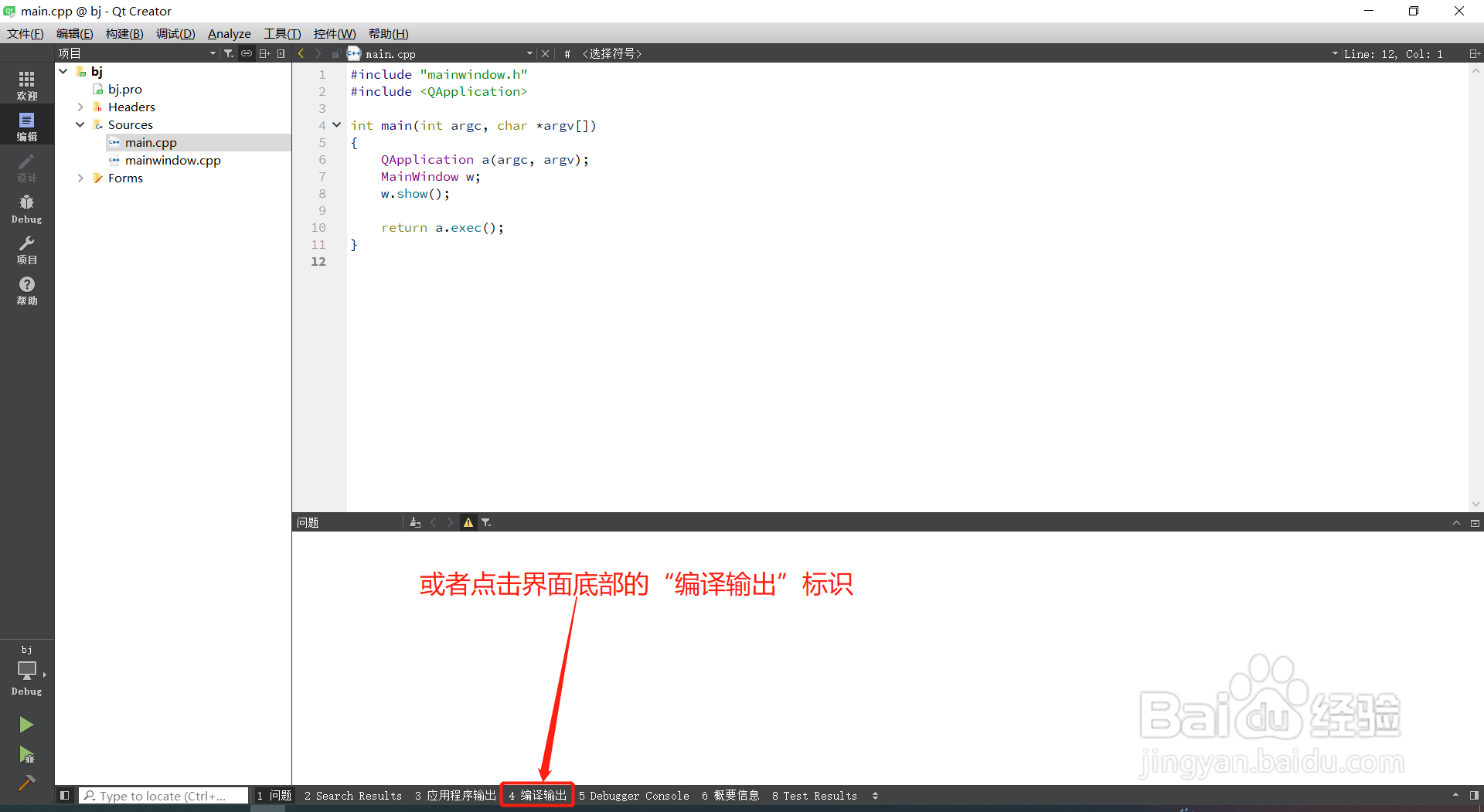Open the 控件(W) menu

tap(335, 33)
